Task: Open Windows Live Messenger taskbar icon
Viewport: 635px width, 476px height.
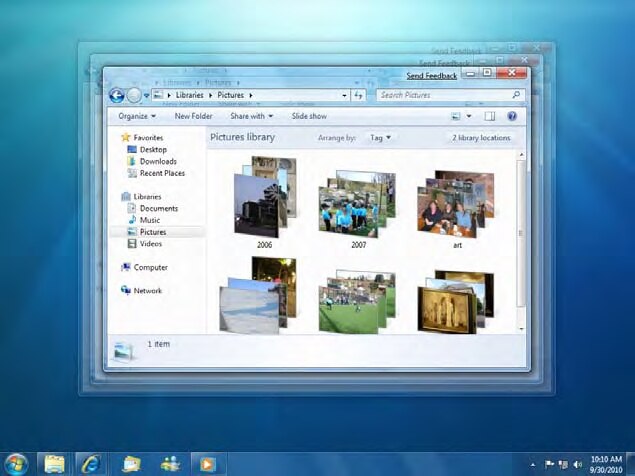Action: click(x=170, y=464)
